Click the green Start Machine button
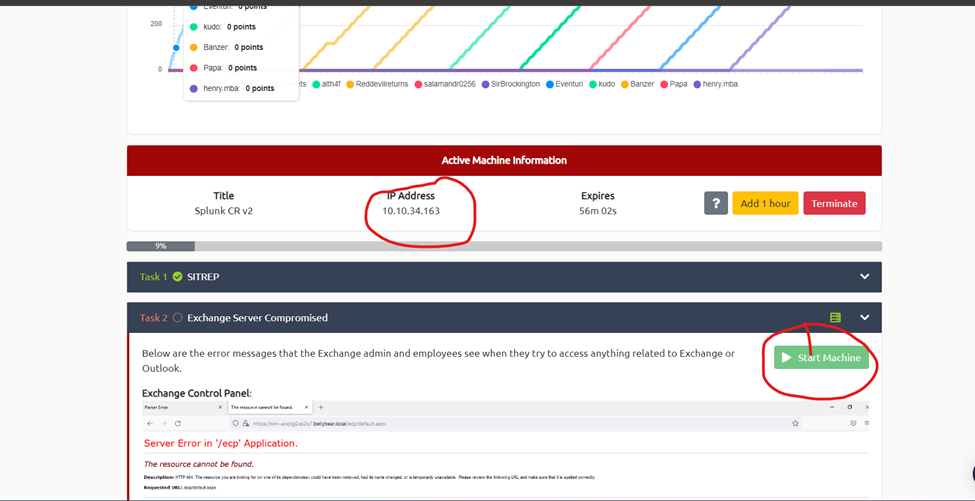This screenshot has width=975, height=501. [821, 357]
